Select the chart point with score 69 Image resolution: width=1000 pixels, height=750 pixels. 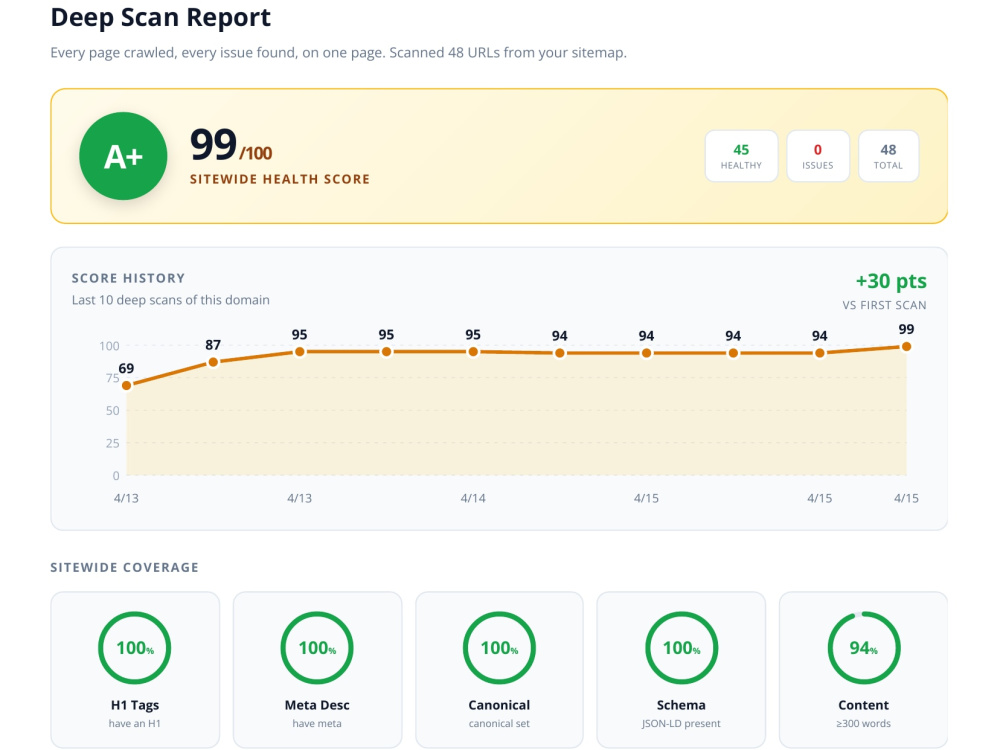click(126, 385)
